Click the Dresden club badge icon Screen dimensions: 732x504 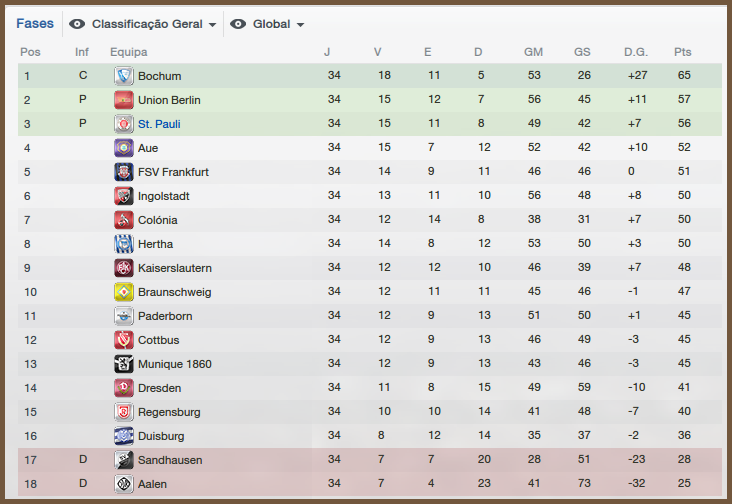(x=124, y=388)
